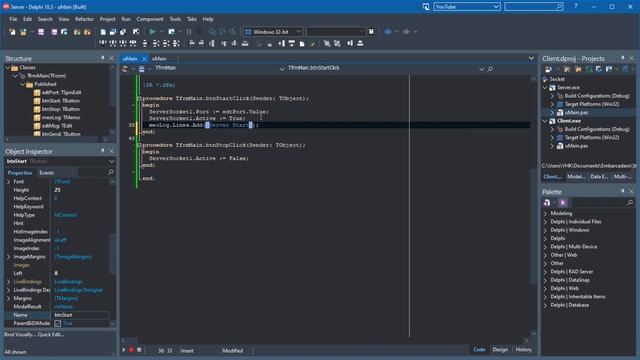
Task: Click the macro play icon in the editor status bar
Action: (x=124, y=350)
